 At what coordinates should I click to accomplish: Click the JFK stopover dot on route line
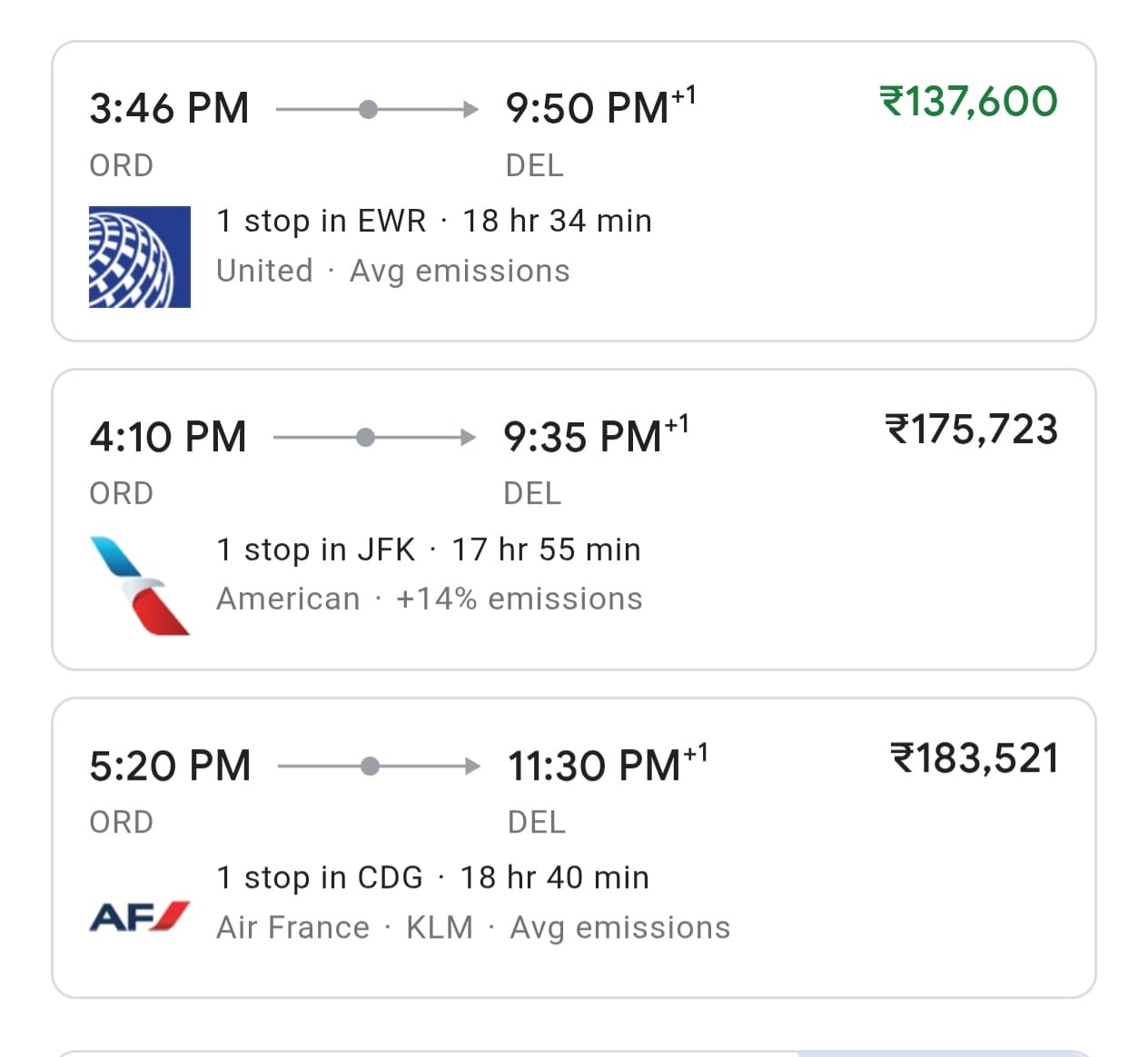[x=365, y=439]
